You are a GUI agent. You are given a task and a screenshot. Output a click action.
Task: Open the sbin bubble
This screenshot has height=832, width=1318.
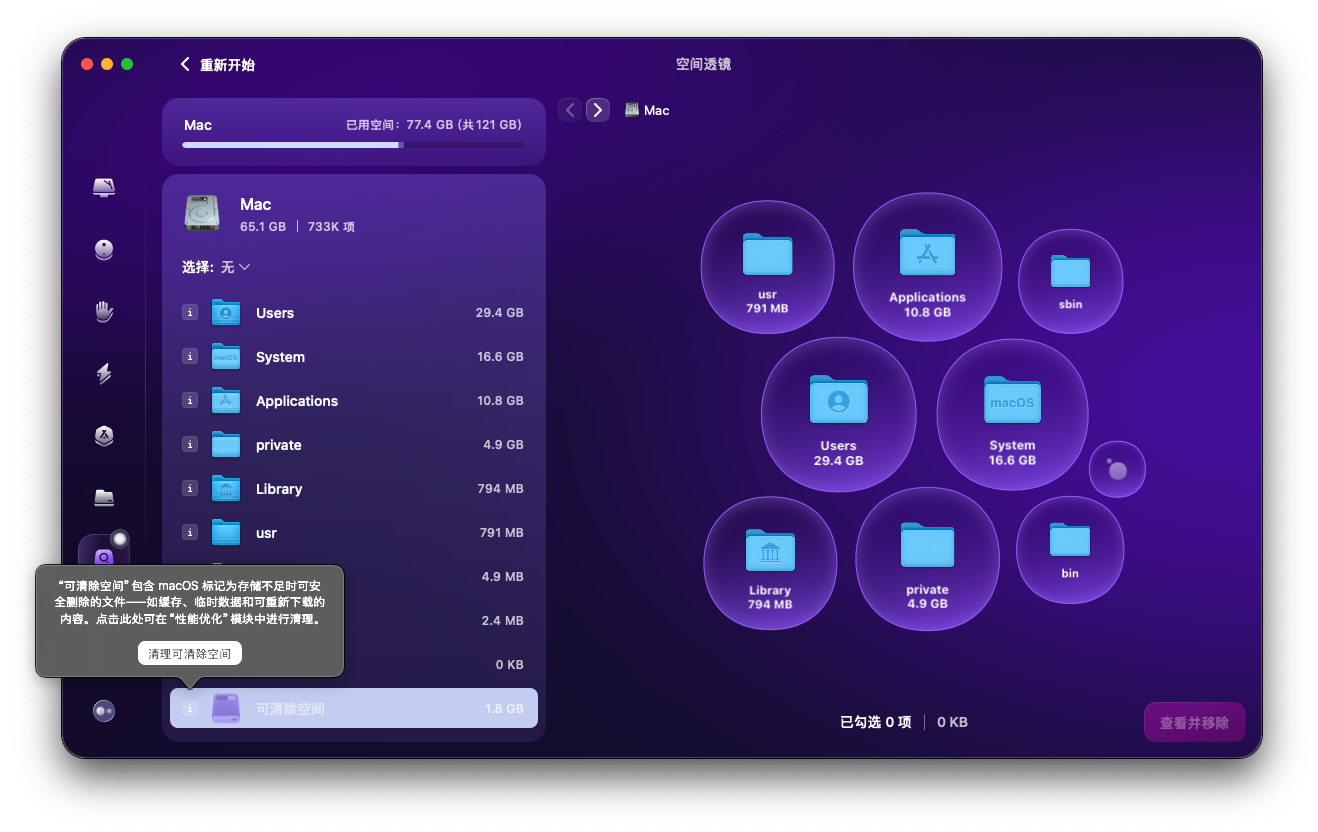tap(1070, 281)
